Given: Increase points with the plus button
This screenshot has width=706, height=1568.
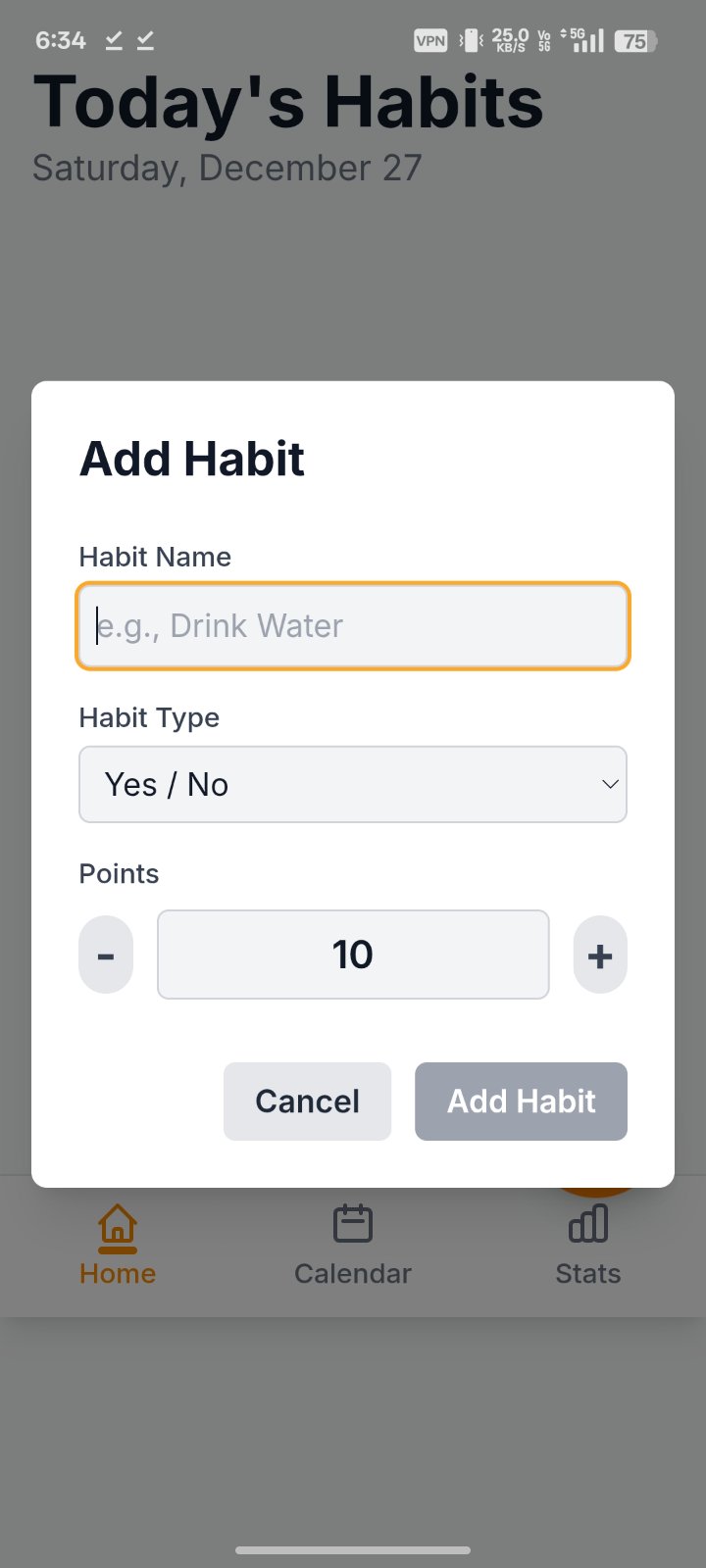Looking at the screenshot, I should pos(600,955).
